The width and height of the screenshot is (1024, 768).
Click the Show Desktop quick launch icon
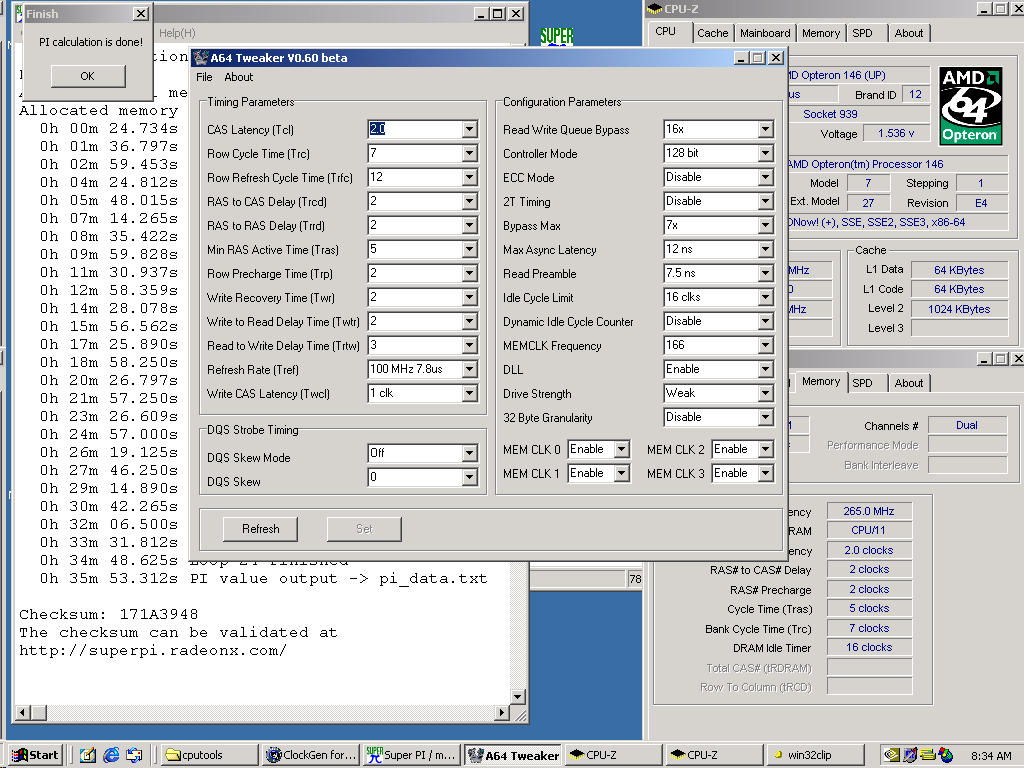(88, 755)
